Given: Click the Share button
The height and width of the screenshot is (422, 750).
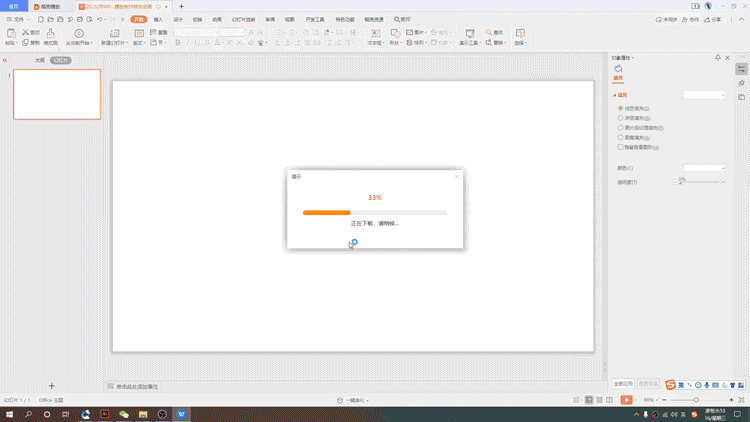Looking at the screenshot, I should coord(713,20).
